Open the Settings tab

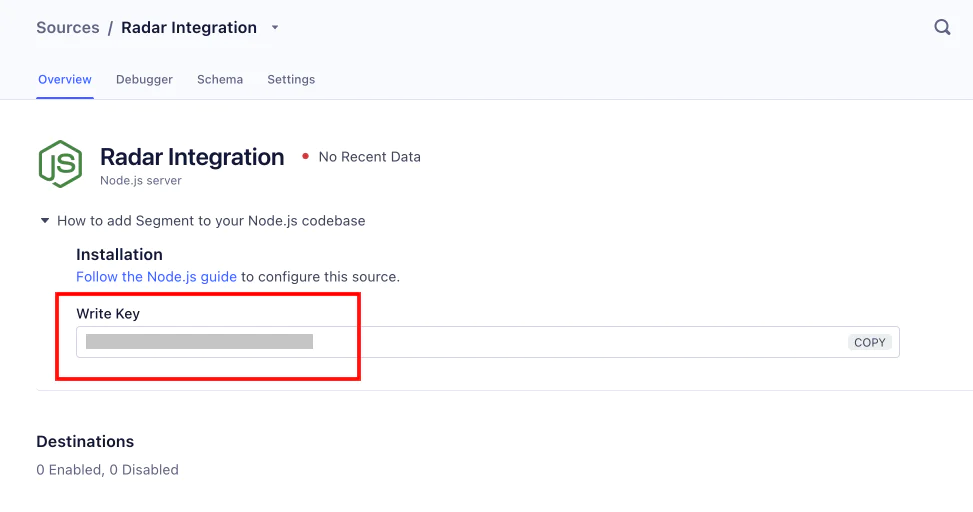point(291,79)
